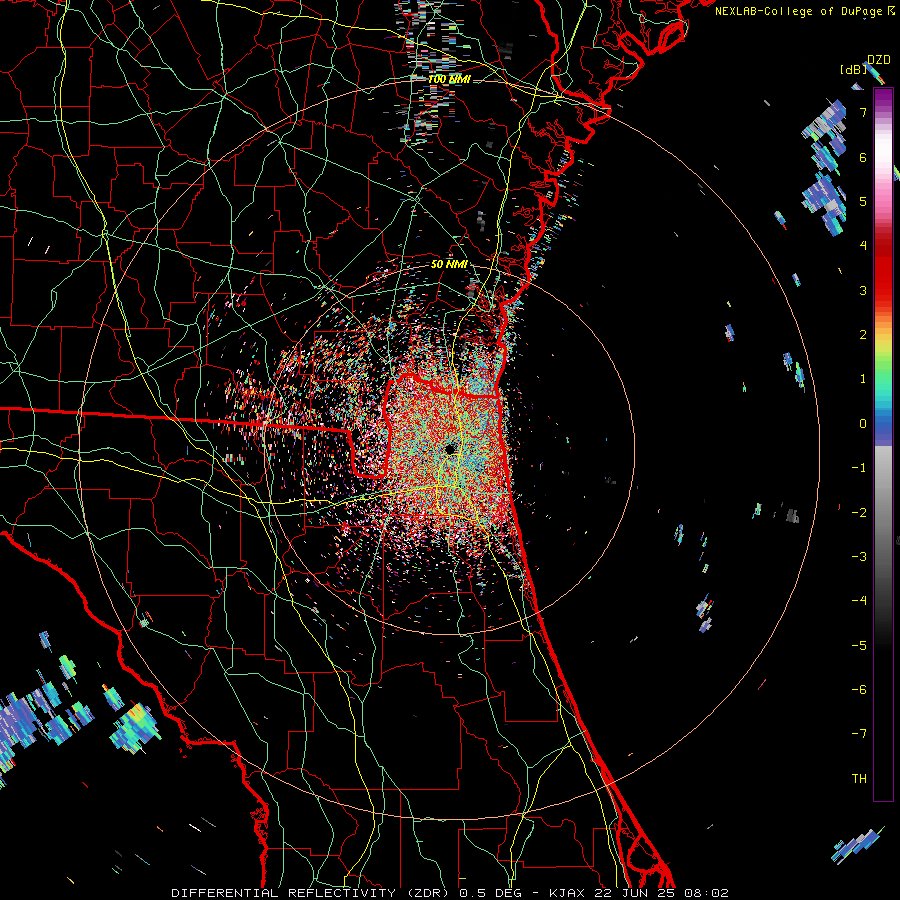Click the -5 value on the color scale
Screen dimensions: 900x900
(859, 646)
